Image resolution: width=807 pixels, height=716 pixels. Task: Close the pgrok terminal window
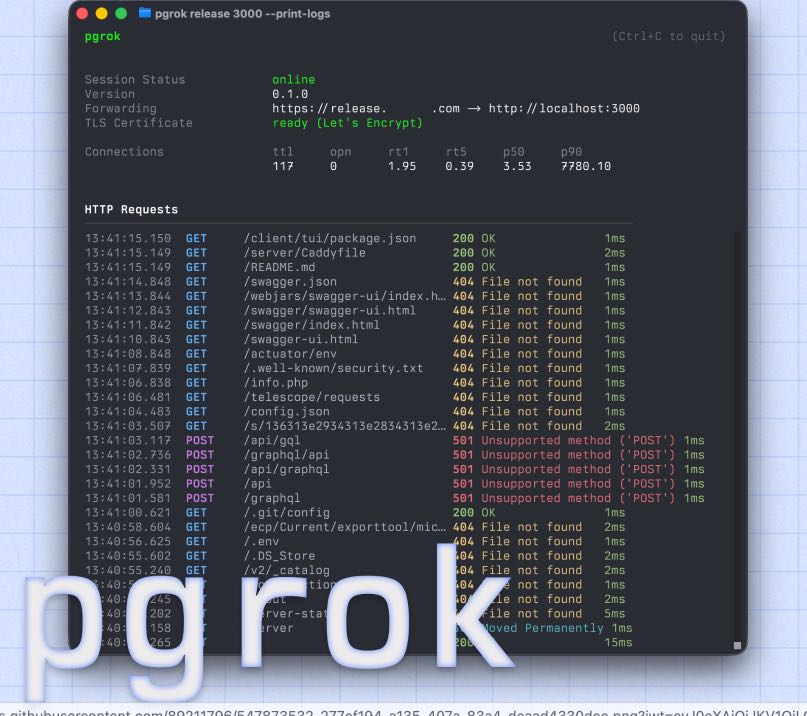click(83, 14)
